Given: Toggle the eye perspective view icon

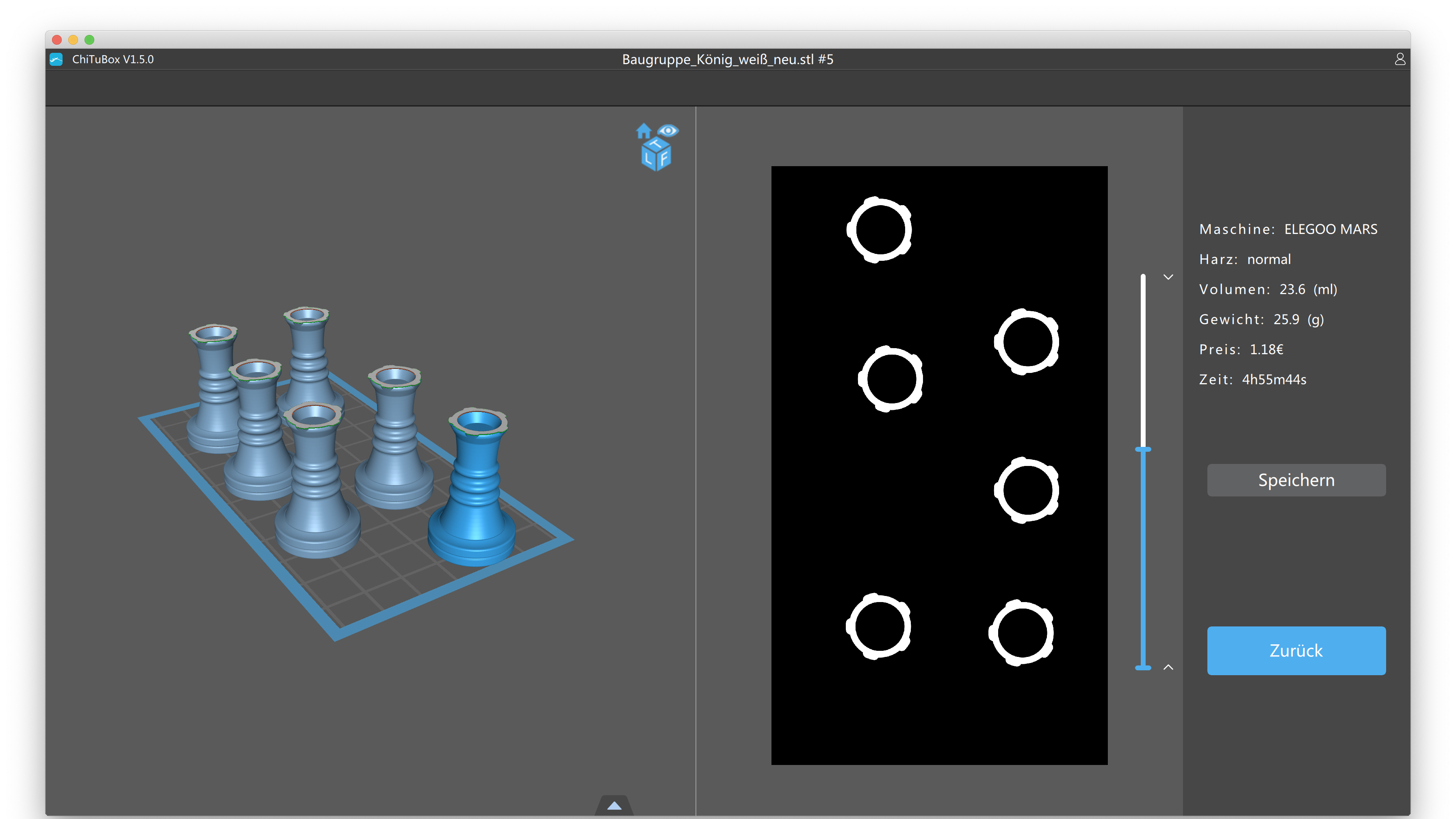Looking at the screenshot, I should [x=668, y=130].
